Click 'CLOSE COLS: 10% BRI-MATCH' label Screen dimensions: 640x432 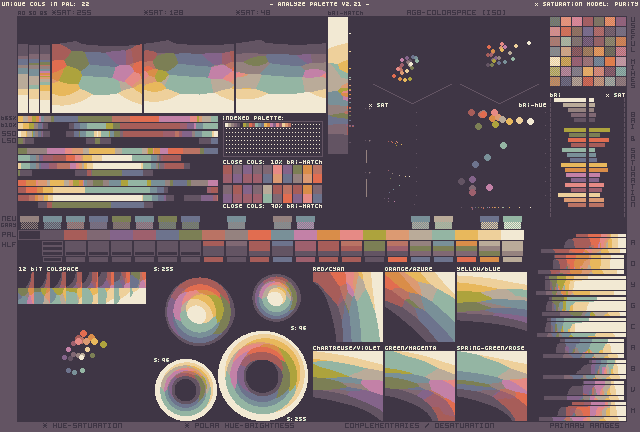[272, 162]
